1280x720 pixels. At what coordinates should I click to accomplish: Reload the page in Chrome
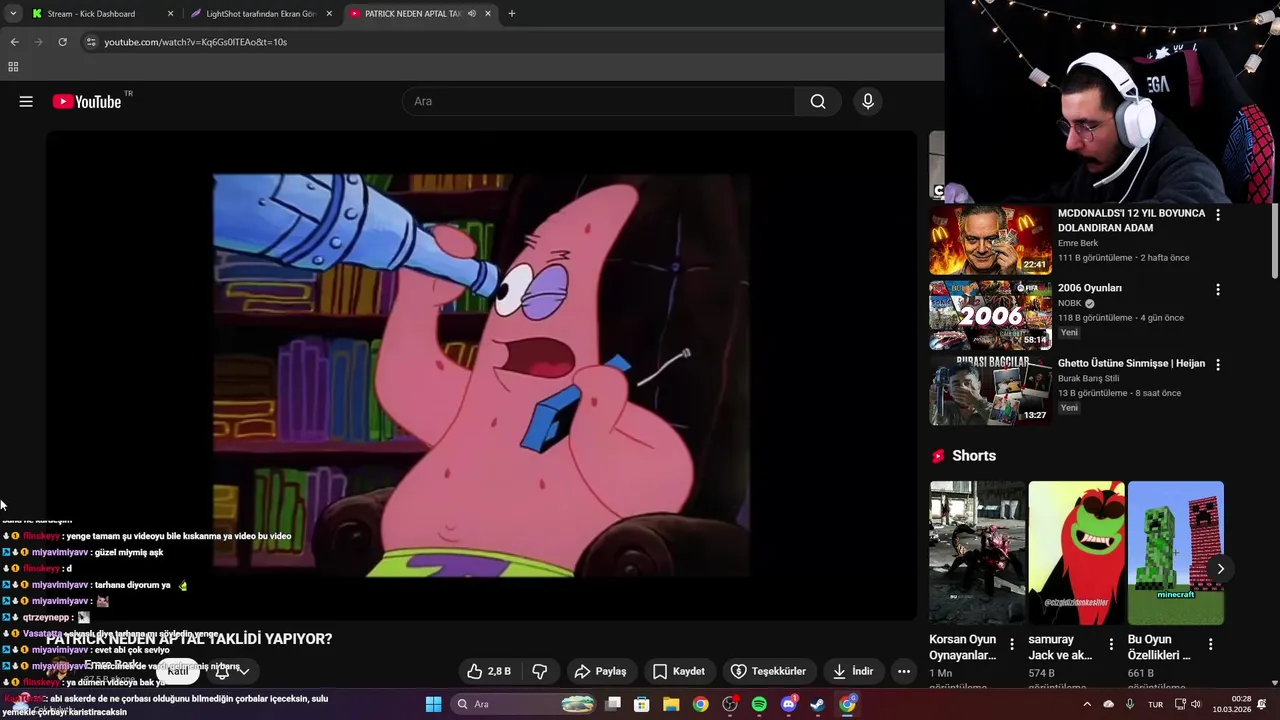[x=62, y=42]
